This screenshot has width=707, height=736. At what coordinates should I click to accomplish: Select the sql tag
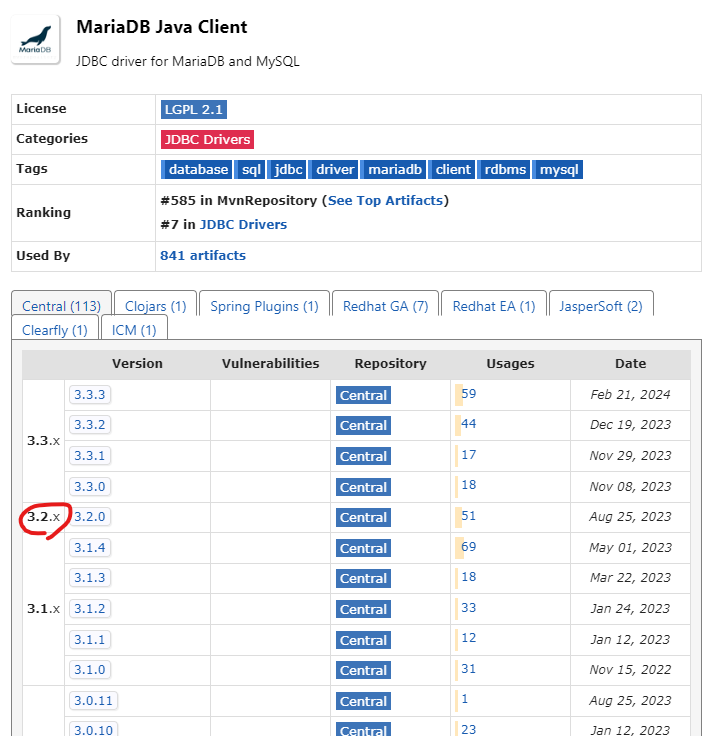(x=250, y=169)
